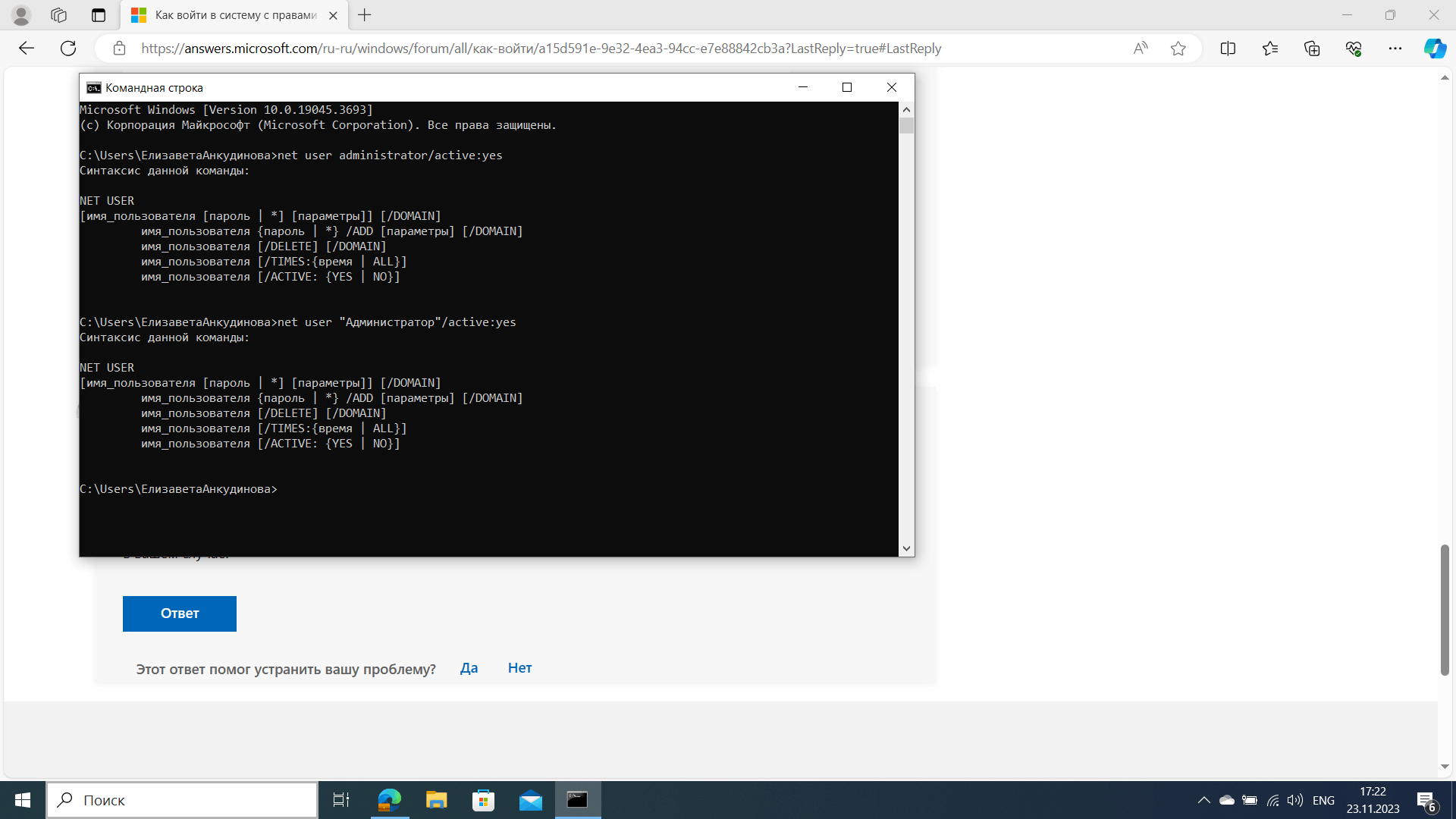Open Collections icon in toolbar
Viewport: 1456px width, 819px height.
coord(1312,49)
